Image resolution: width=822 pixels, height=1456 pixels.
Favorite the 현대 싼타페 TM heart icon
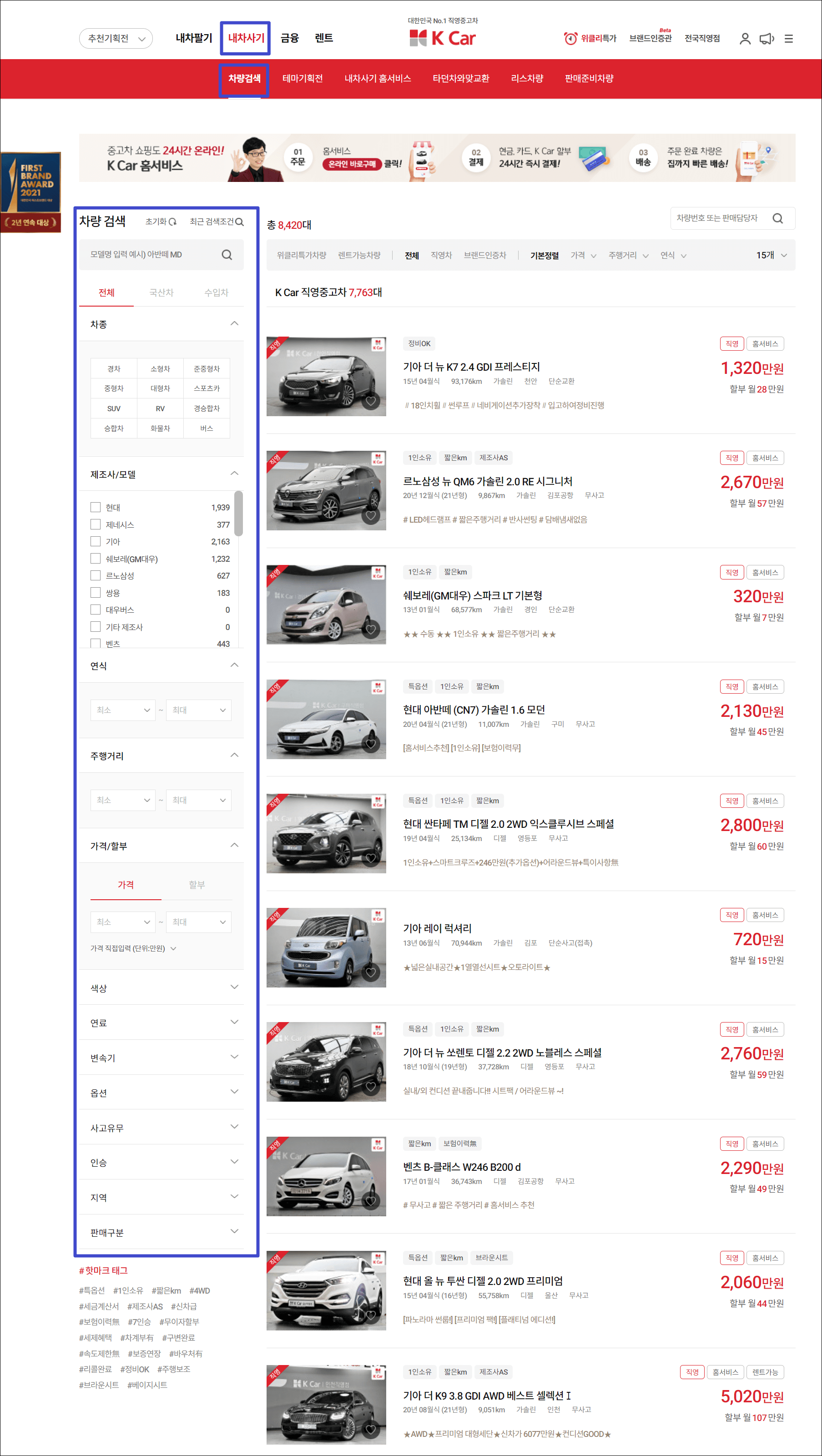click(x=371, y=858)
